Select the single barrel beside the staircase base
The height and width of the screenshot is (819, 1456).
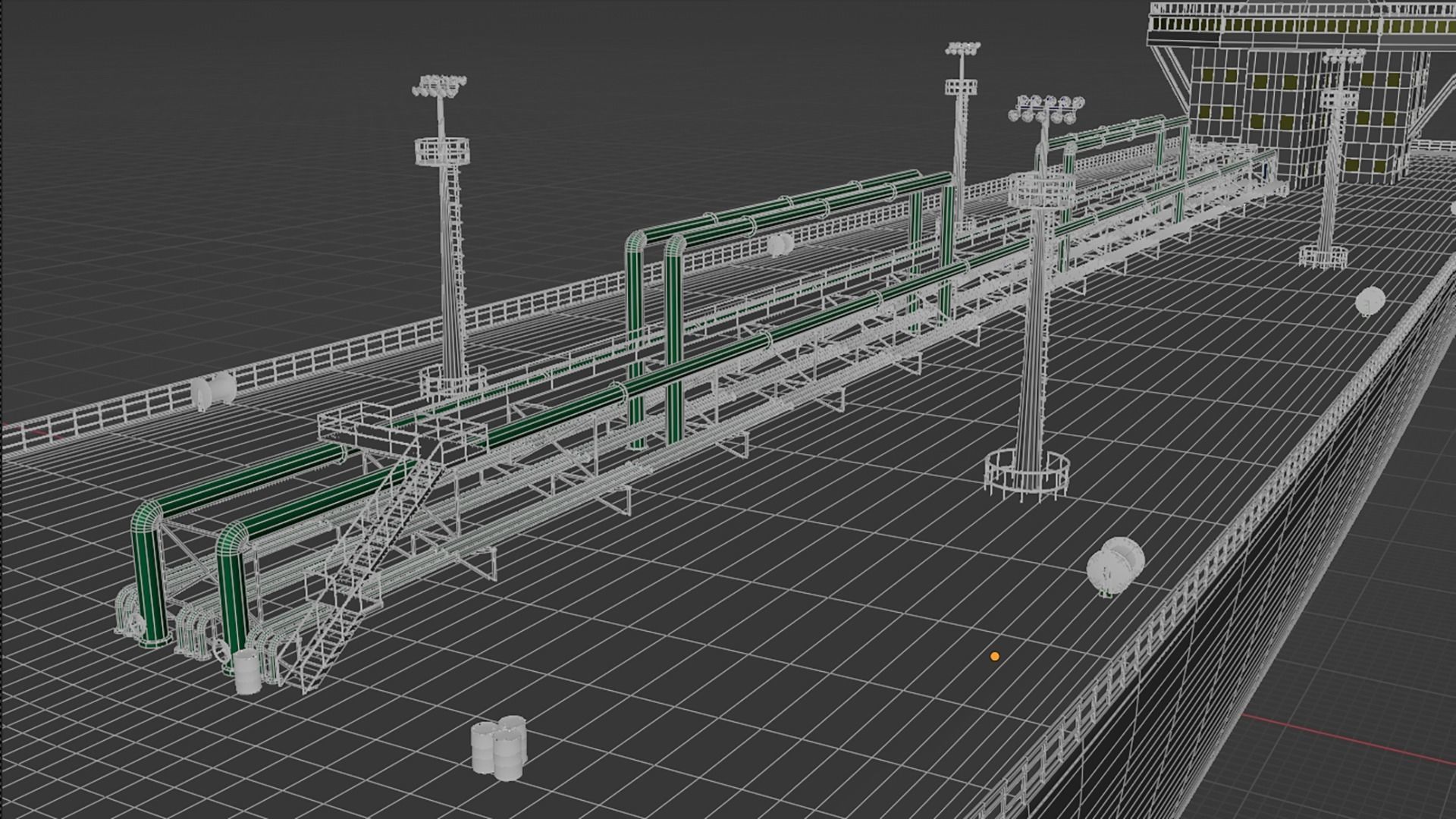(x=246, y=671)
